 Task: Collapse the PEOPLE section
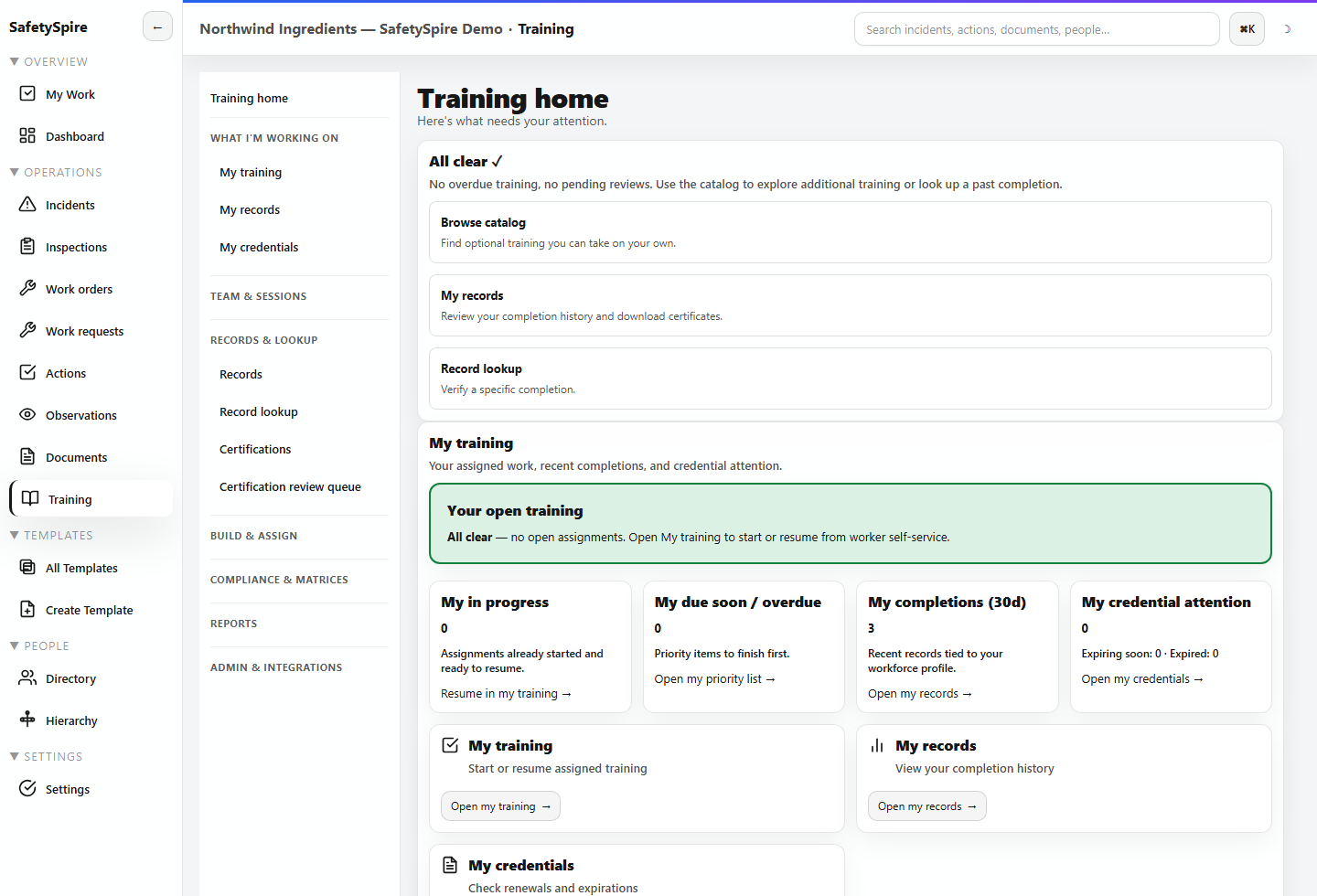(x=39, y=646)
